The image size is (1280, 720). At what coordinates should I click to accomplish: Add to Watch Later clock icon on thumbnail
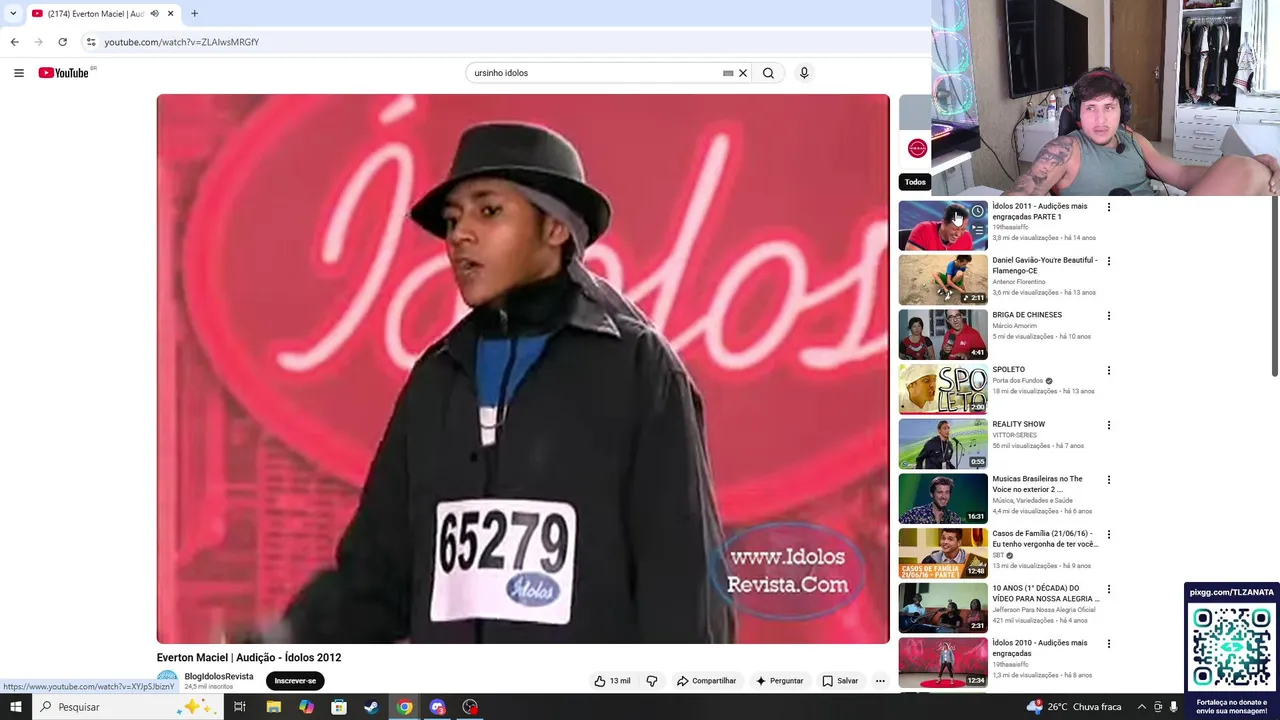pos(977,211)
